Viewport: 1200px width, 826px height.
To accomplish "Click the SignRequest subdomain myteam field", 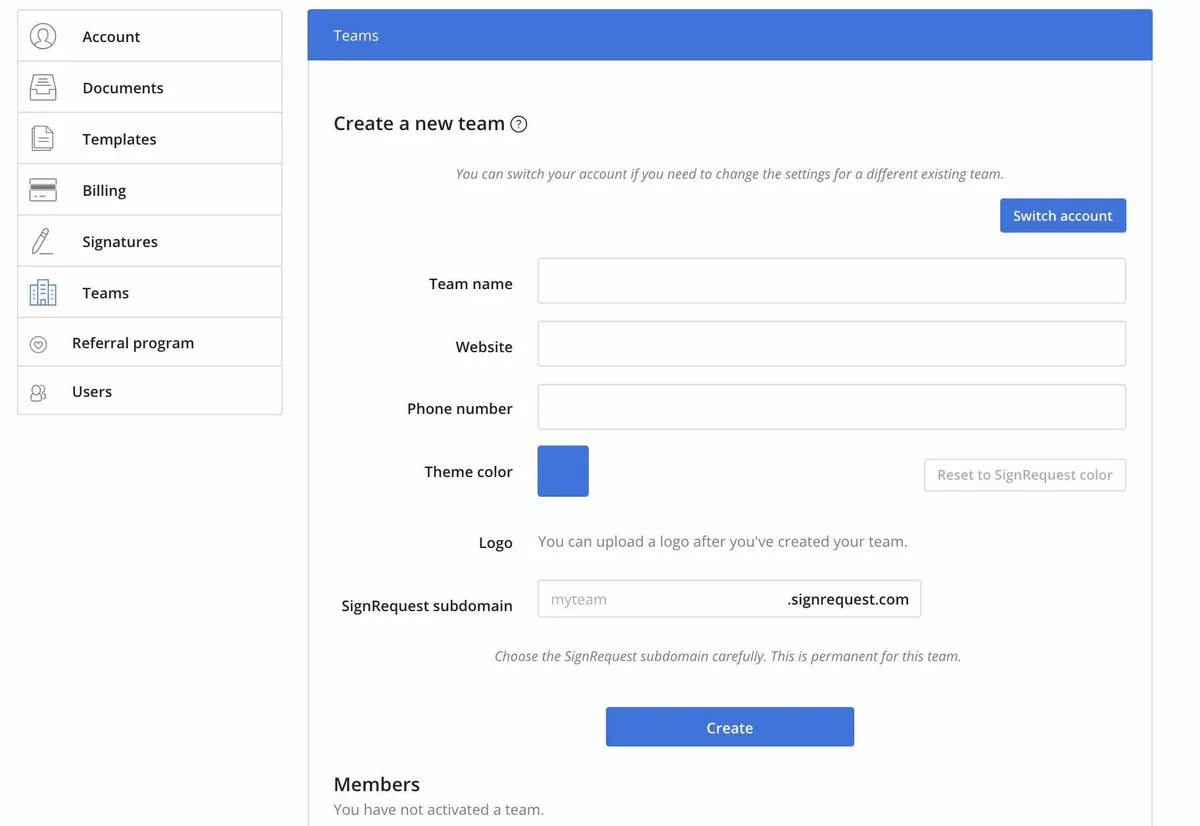I will pos(660,599).
